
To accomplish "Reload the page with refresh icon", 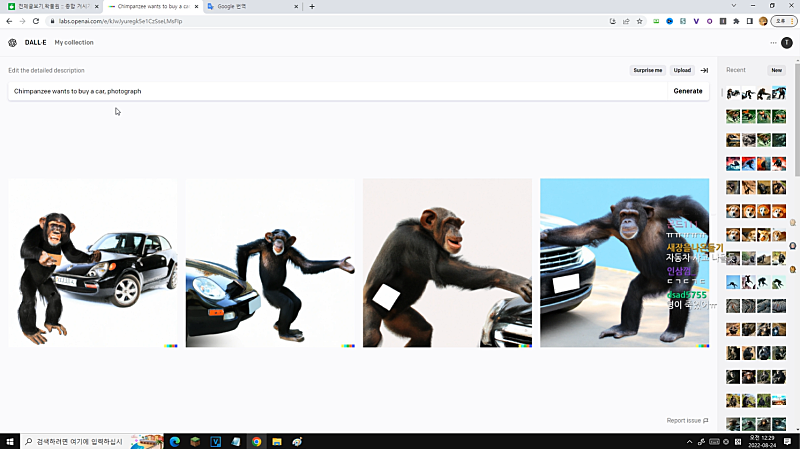I will pyautogui.click(x=36, y=21).
